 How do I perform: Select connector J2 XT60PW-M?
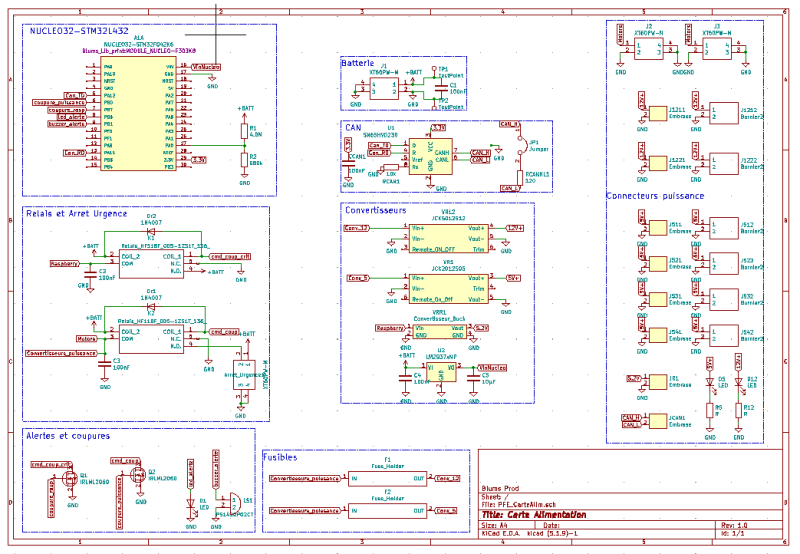(x=648, y=48)
